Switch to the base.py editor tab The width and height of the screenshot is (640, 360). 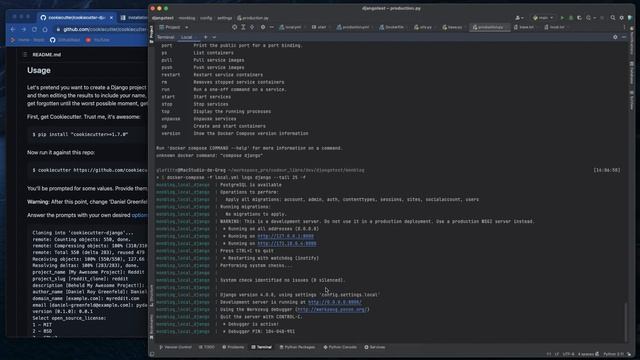[x=453, y=27]
